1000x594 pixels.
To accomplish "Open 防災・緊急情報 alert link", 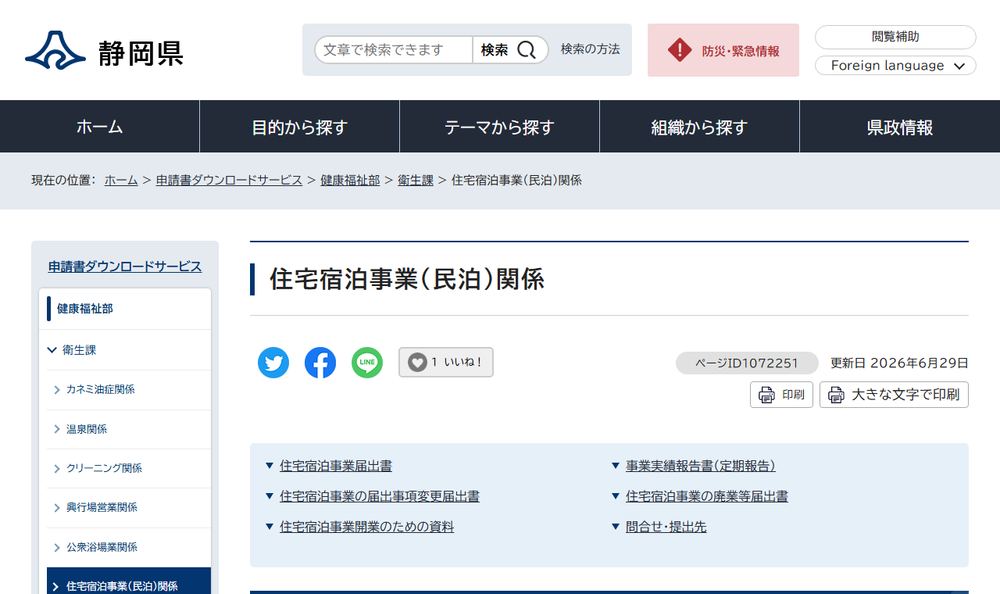I will [723, 50].
